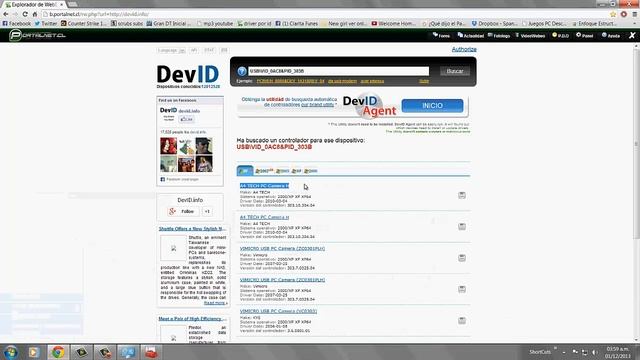The height and width of the screenshot is (360, 640).
Task: Open the Facebook bookmark
Action: pyautogui.click(x=16, y=24)
